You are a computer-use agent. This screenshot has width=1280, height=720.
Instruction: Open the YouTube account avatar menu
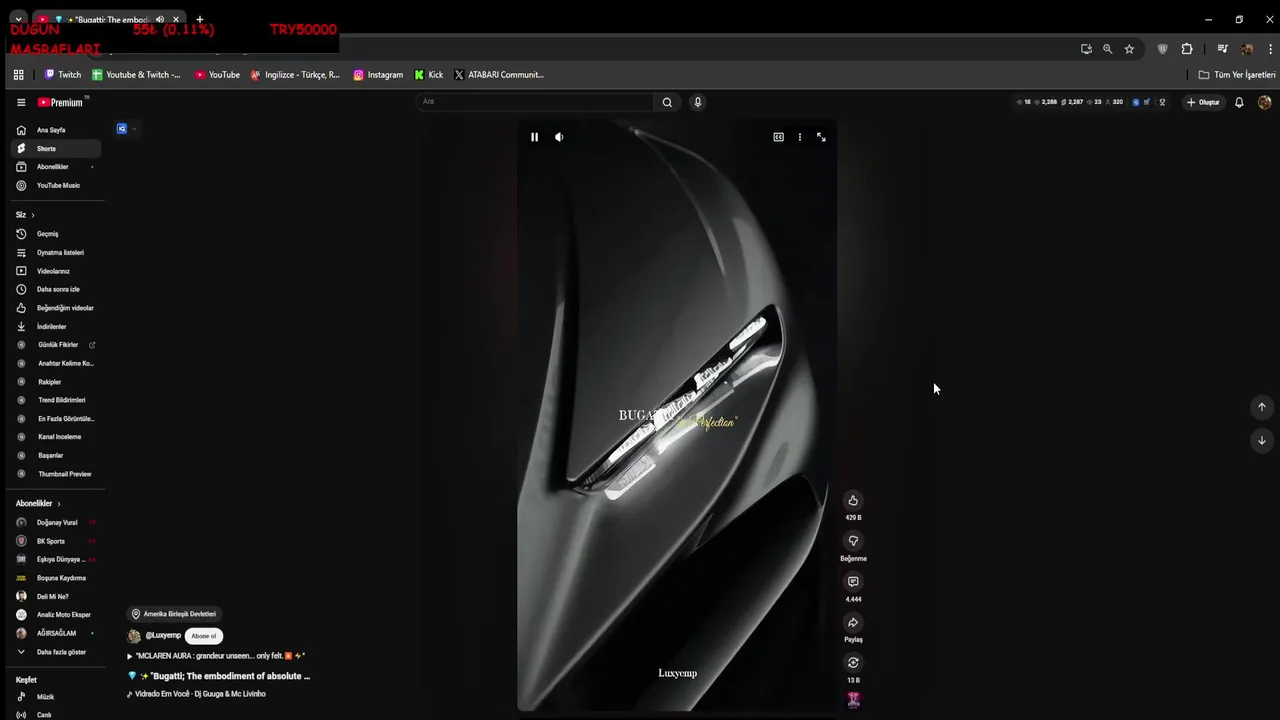coord(1264,102)
